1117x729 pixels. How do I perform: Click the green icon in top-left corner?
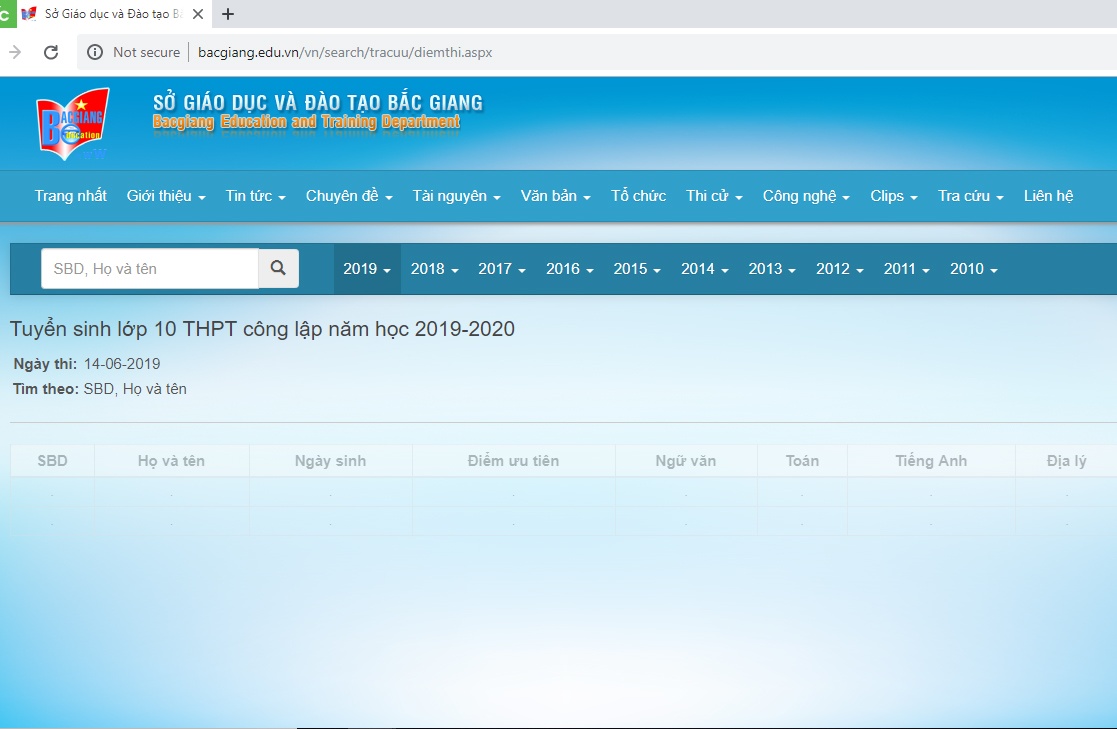click(x=6, y=14)
